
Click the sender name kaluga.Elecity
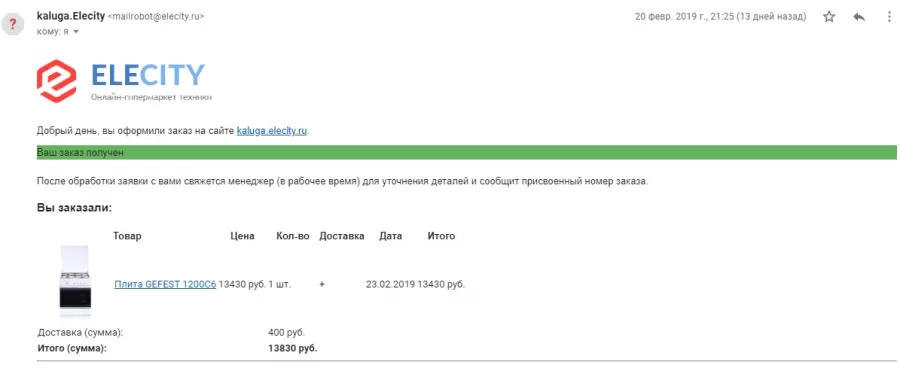pos(71,16)
